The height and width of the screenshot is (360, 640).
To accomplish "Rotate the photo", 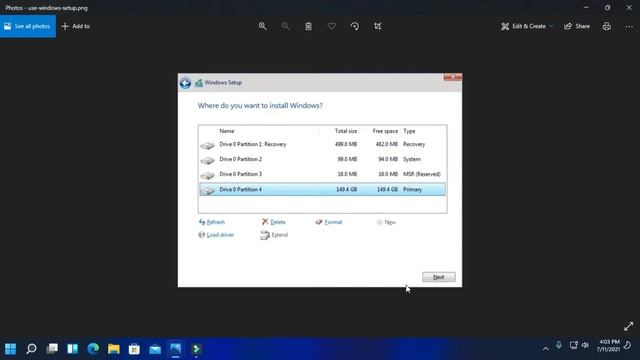I will pos(355,26).
